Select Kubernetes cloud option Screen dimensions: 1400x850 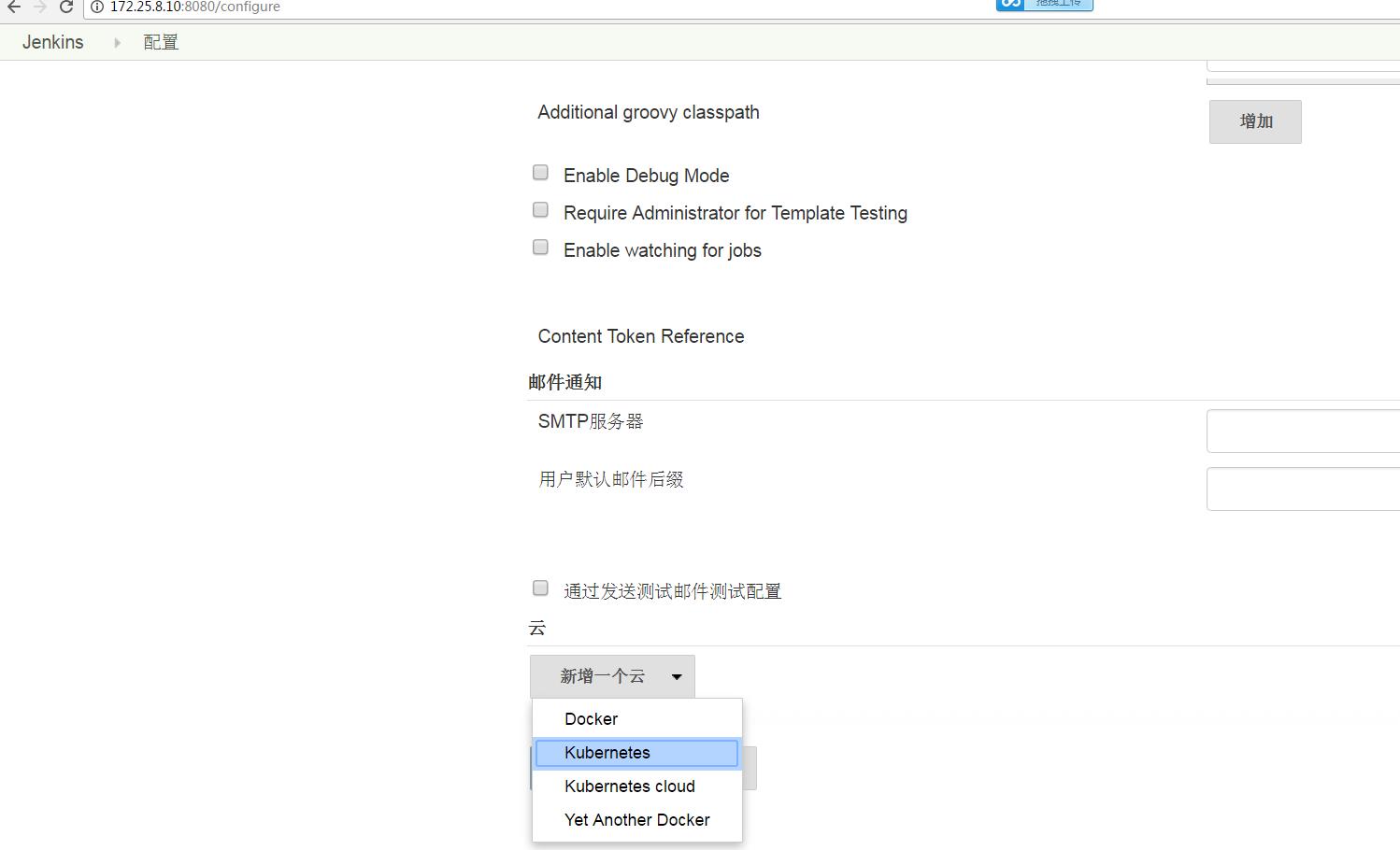point(637,786)
